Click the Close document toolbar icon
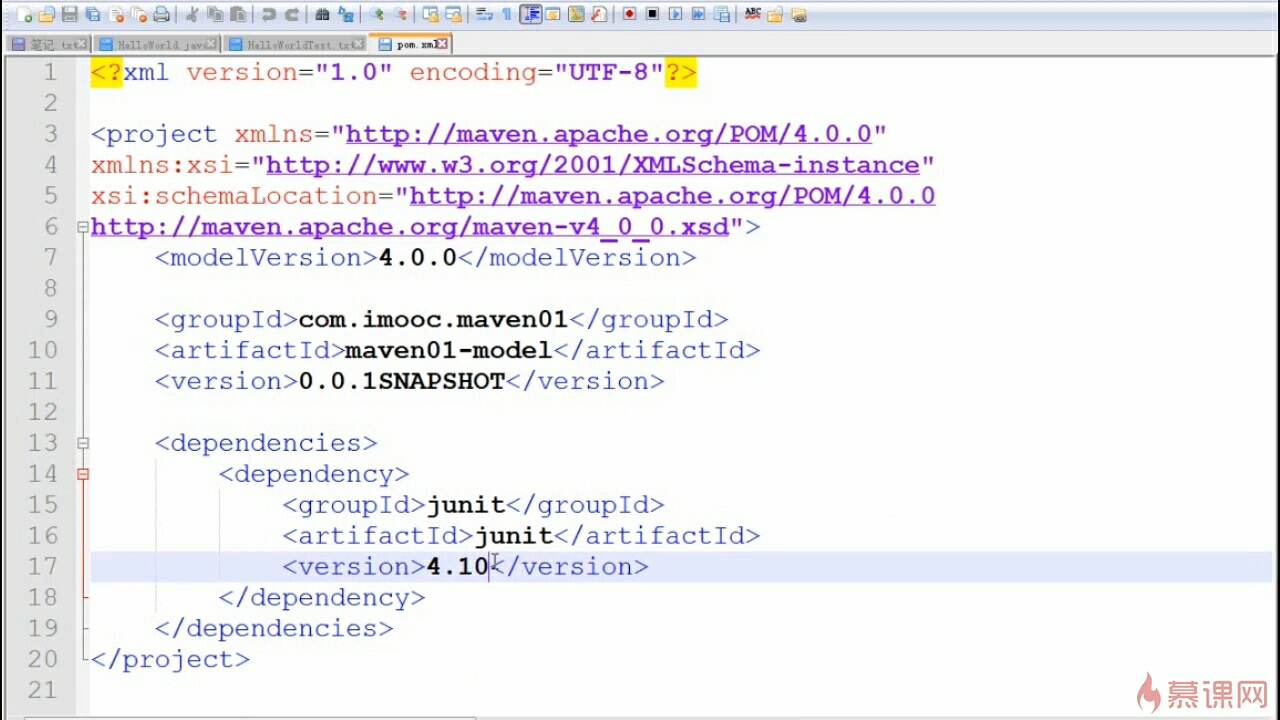The image size is (1280, 720). tap(116, 14)
